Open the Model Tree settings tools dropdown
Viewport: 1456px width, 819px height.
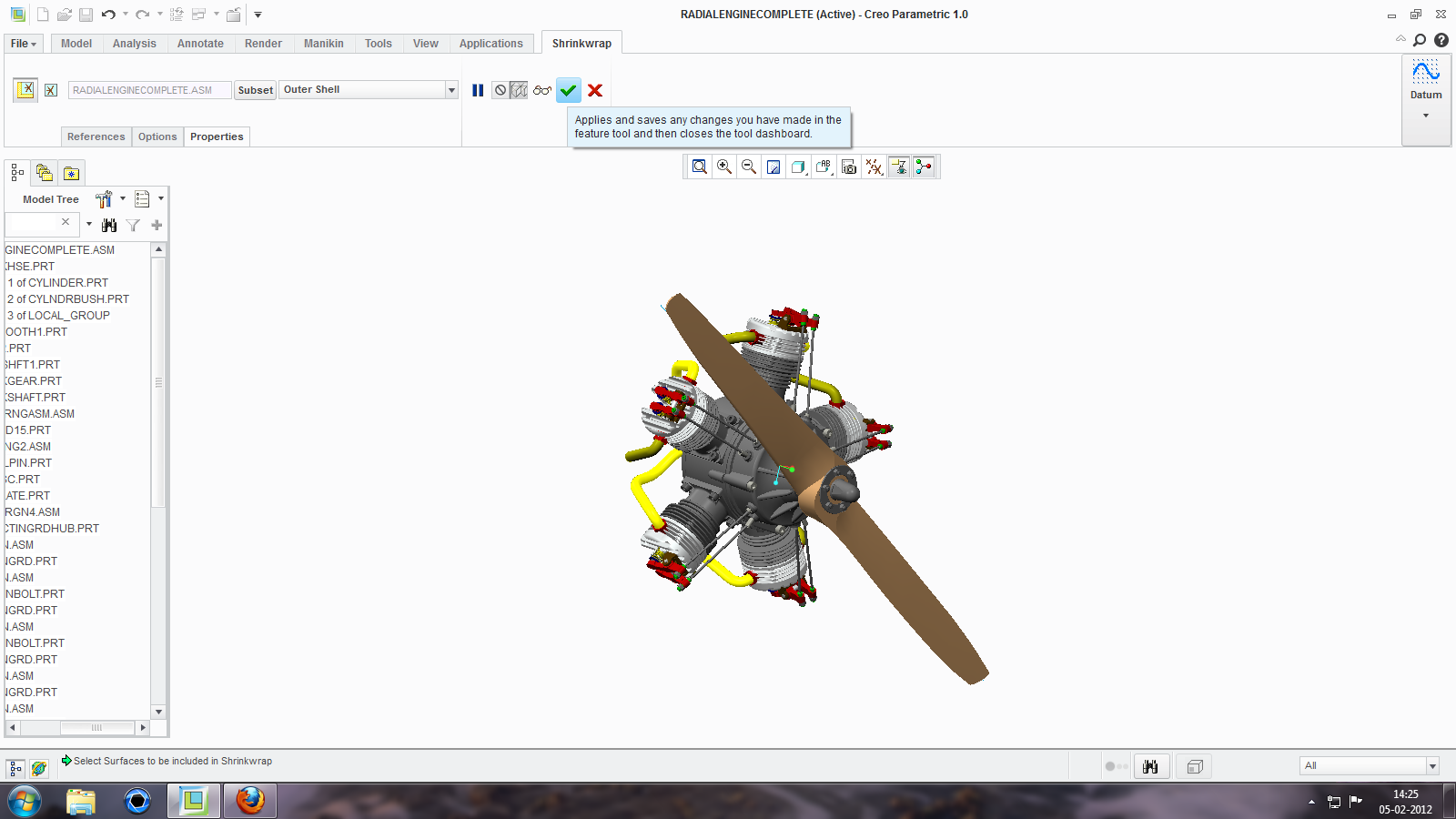click(x=109, y=199)
